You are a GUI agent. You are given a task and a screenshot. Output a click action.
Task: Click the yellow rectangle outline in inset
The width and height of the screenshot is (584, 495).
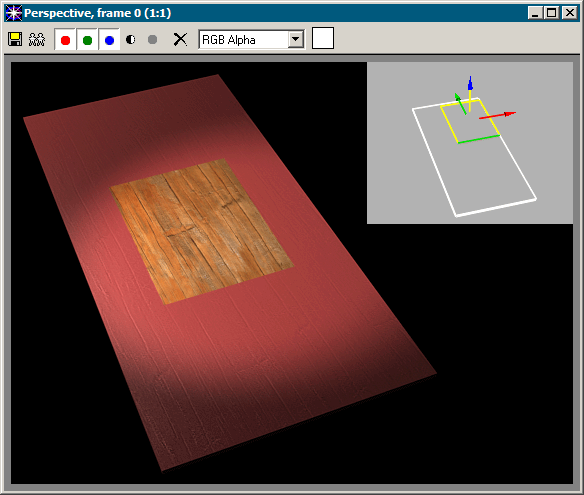pyautogui.click(x=469, y=120)
